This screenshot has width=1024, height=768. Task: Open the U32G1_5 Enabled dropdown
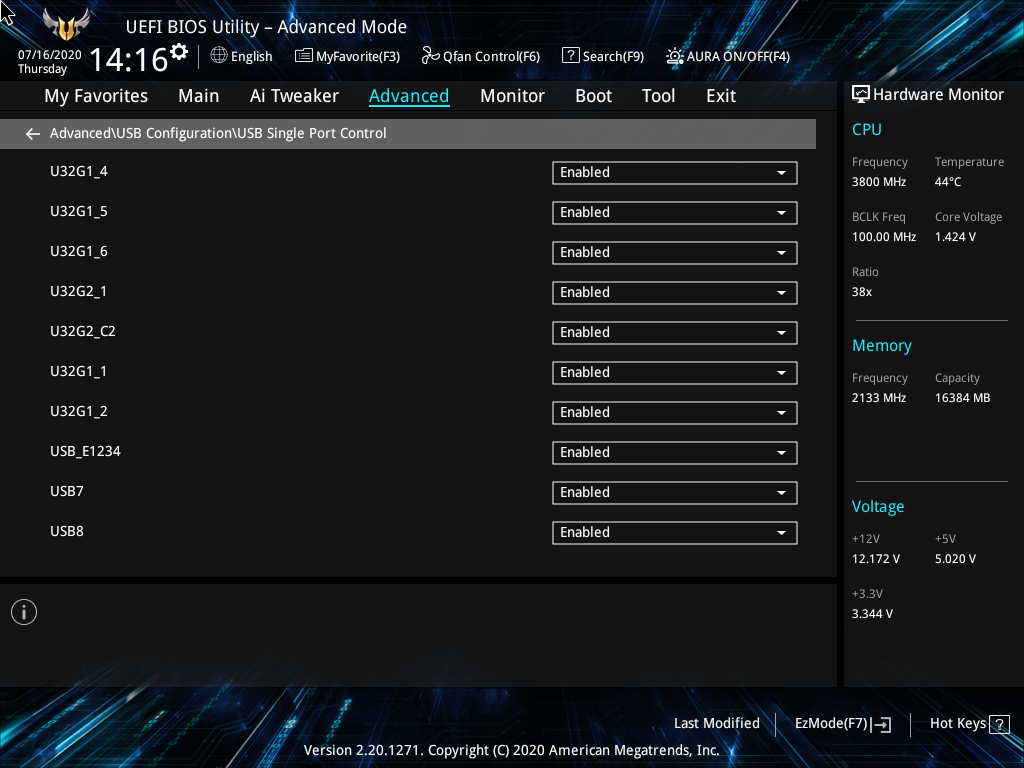[x=675, y=213]
